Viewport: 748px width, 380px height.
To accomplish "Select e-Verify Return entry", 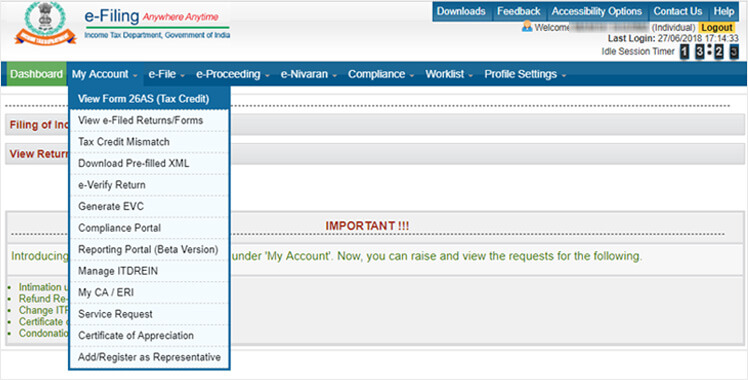I will tap(149, 185).
